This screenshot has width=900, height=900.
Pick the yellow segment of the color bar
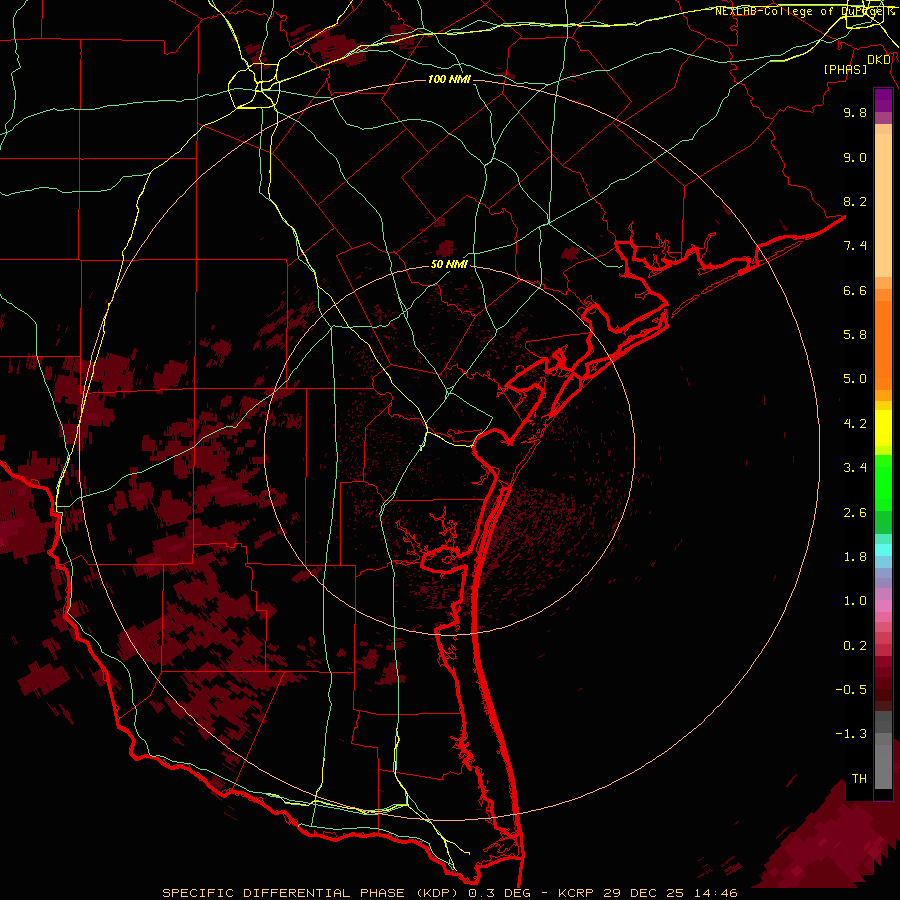point(883,428)
